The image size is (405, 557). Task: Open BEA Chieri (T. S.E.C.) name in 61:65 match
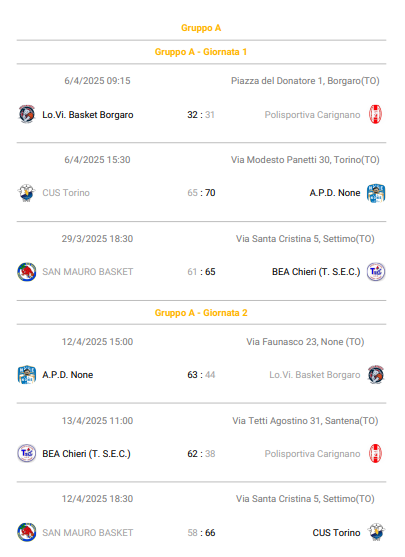pos(316,272)
